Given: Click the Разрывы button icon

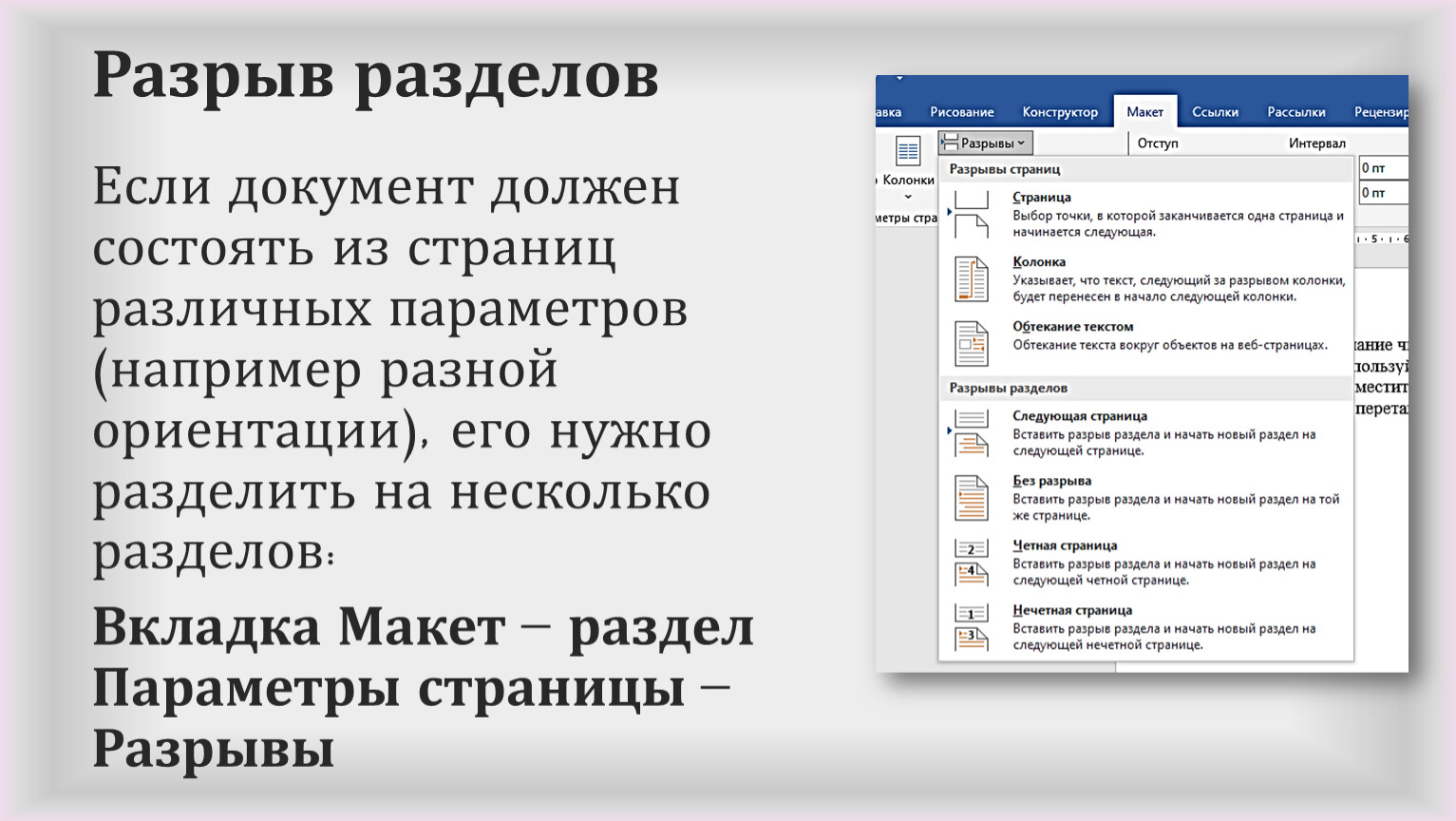Looking at the screenshot, I should pyautogui.click(x=950, y=143).
